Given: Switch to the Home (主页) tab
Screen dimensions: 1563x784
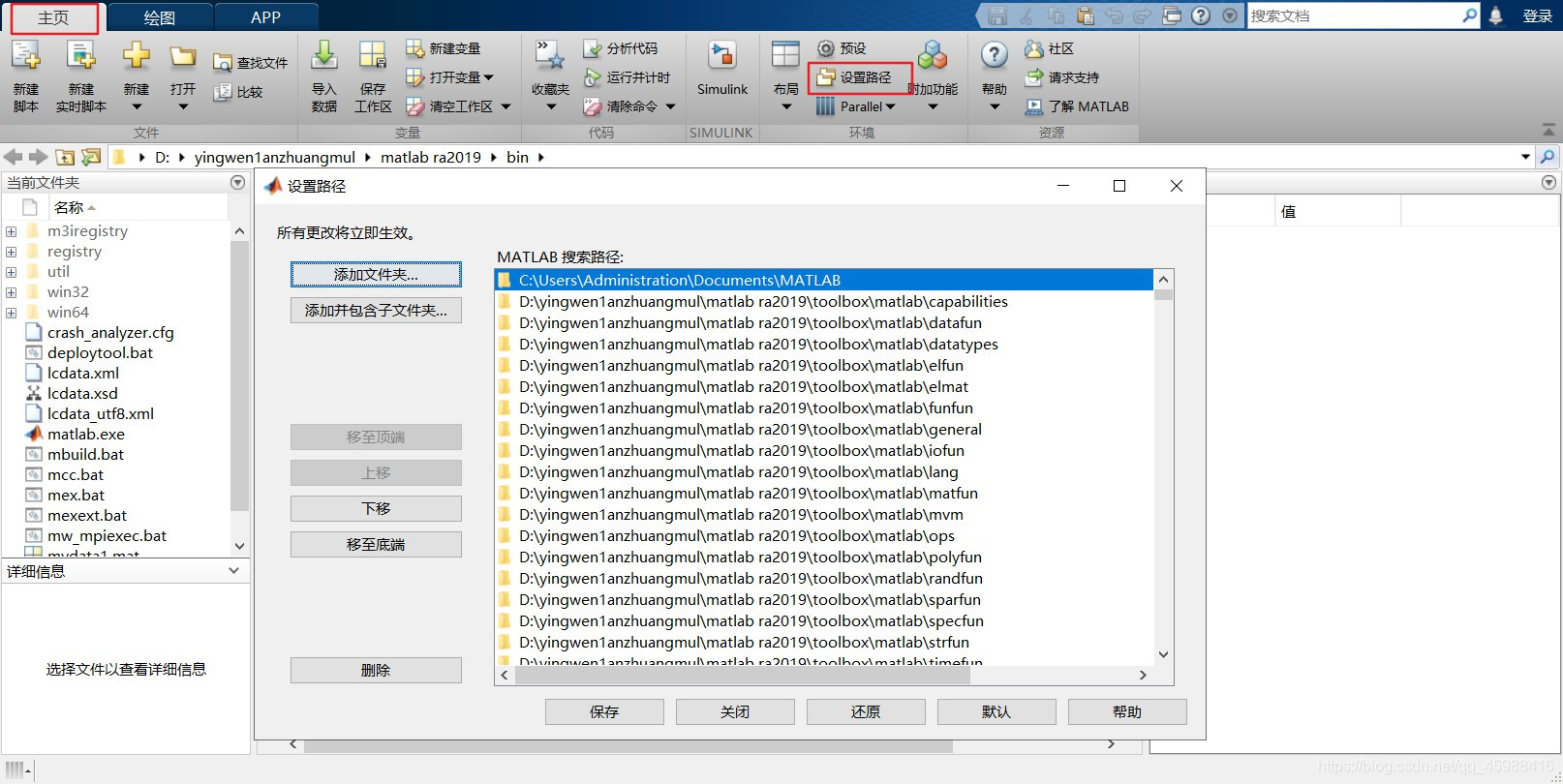Looking at the screenshot, I should [53, 17].
